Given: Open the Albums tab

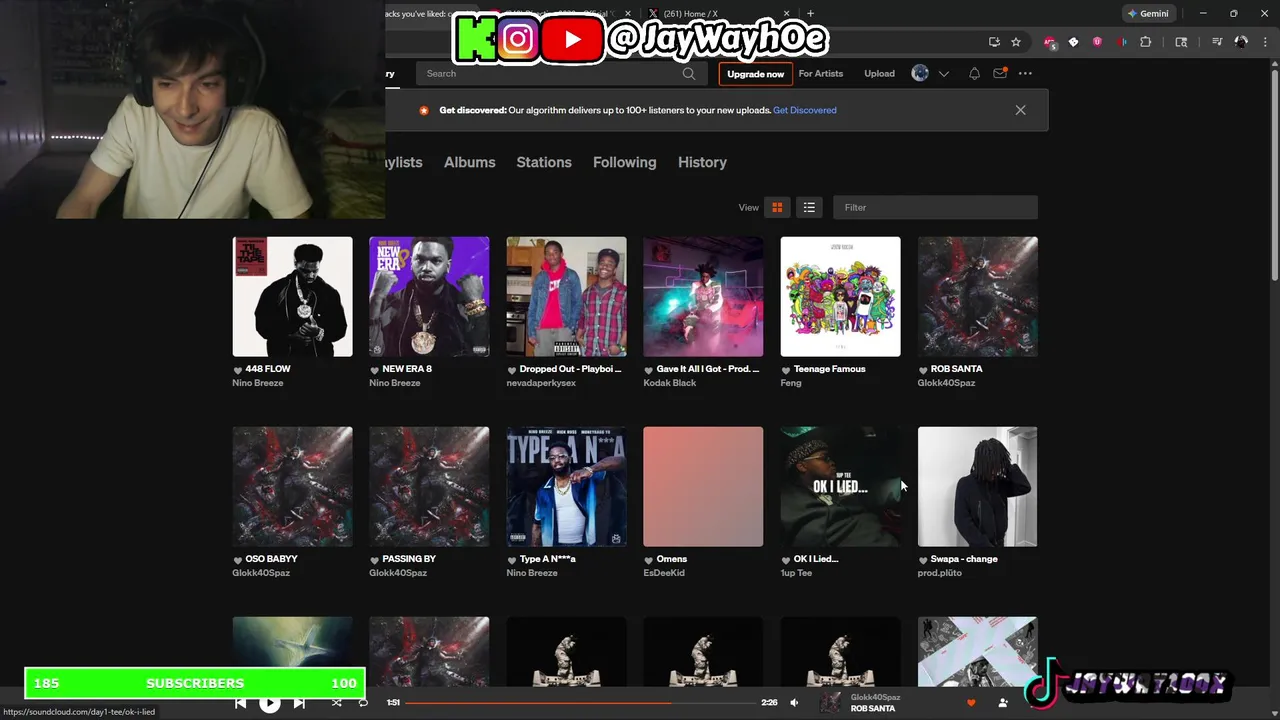Looking at the screenshot, I should pyautogui.click(x=469, y=162).
